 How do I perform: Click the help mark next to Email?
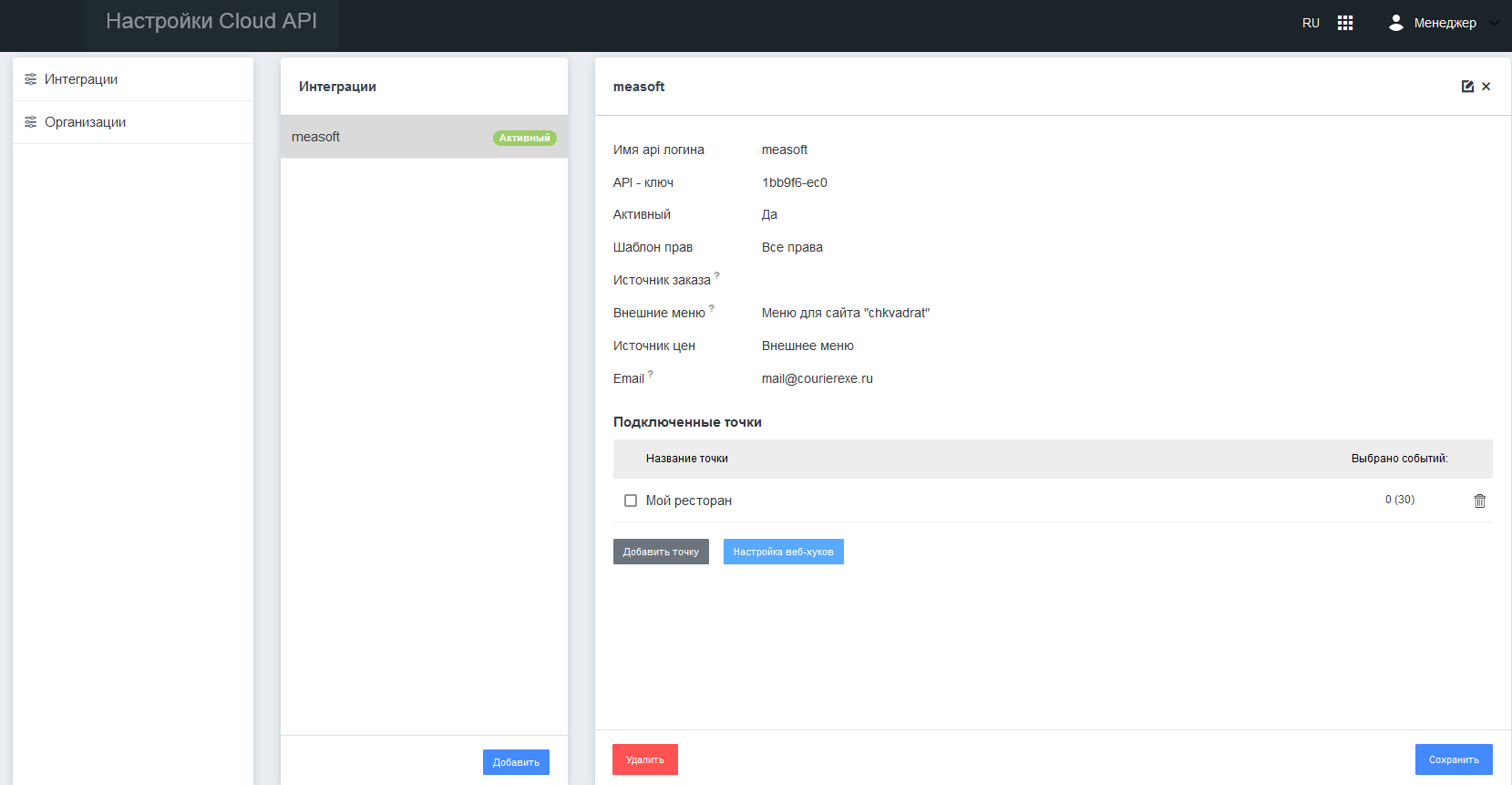pos(651,373)
